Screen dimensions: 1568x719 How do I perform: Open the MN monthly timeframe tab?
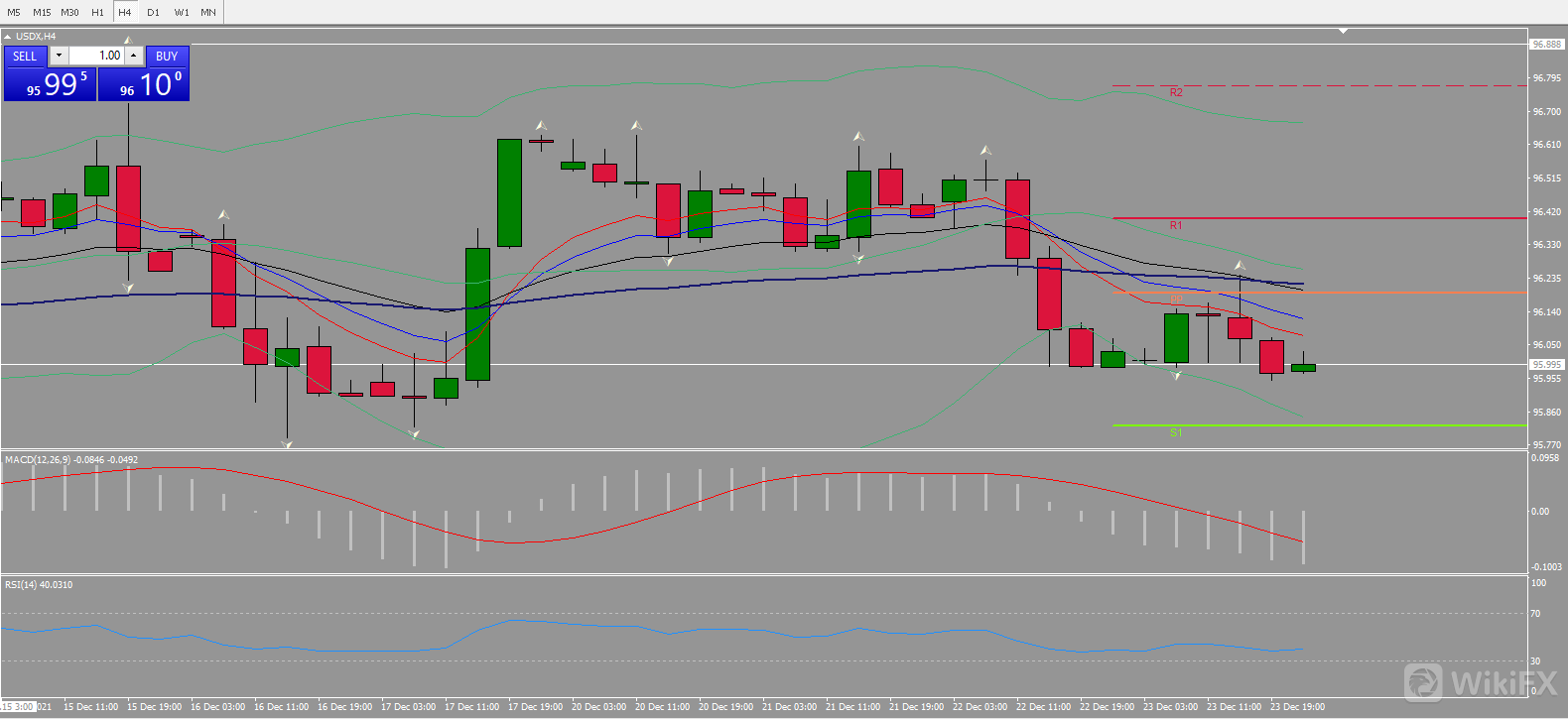(208, 12)
